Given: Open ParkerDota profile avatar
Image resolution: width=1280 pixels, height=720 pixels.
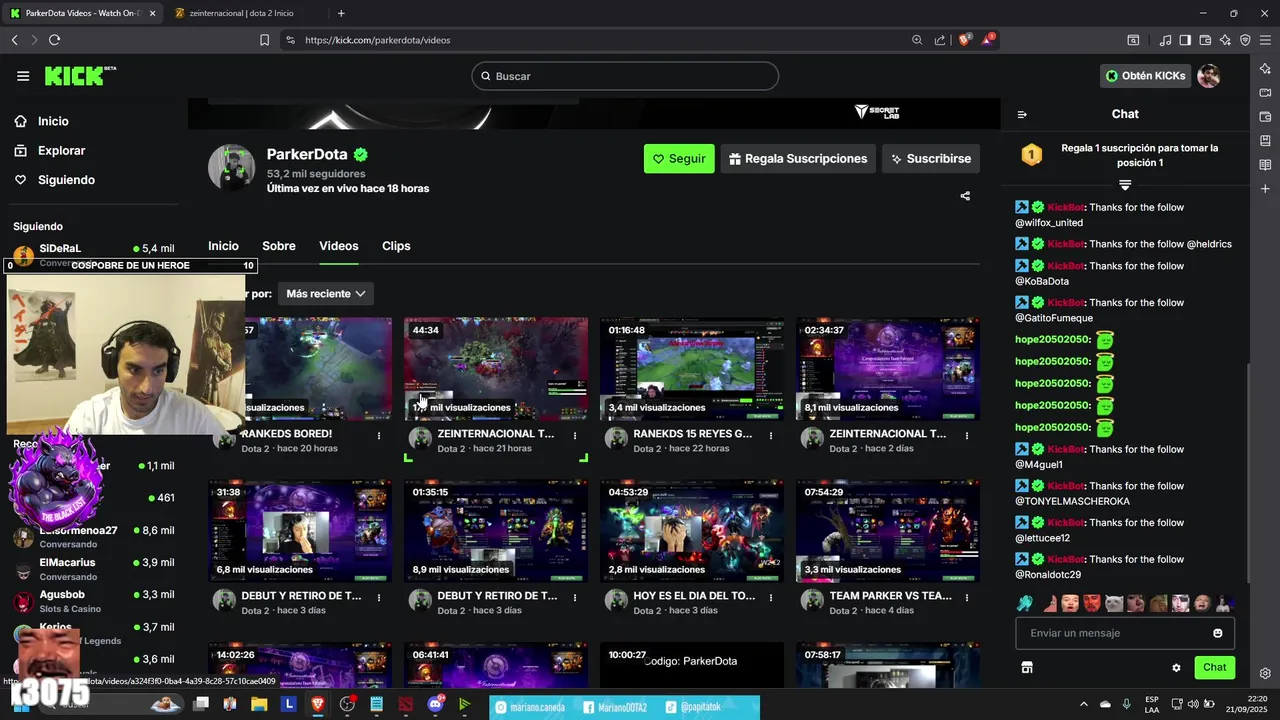Looking at the screenshot, I should [x=232, y=167].
